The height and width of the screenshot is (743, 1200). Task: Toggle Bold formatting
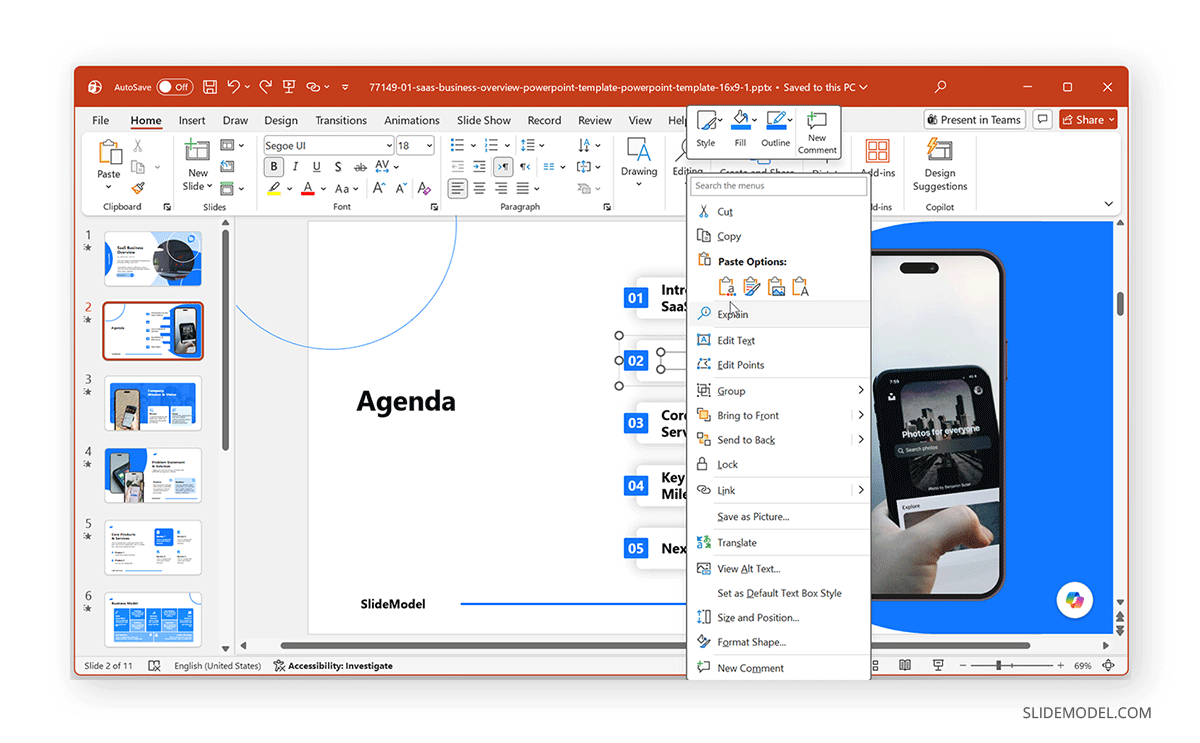pos(273,167)
